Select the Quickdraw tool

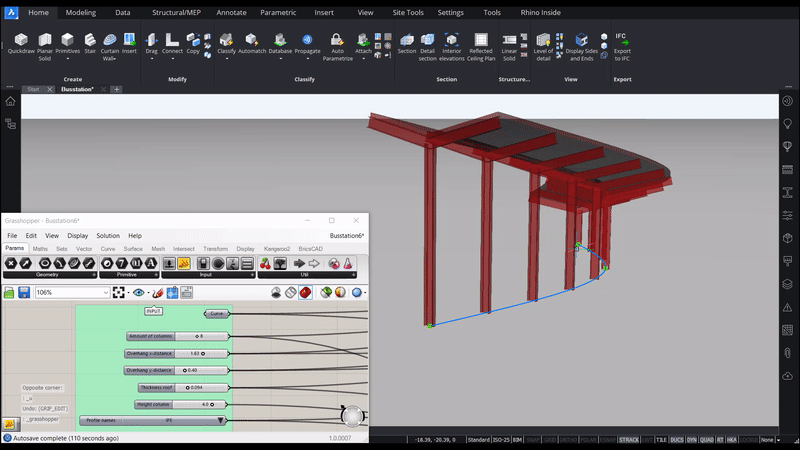(x=19, y=42)
